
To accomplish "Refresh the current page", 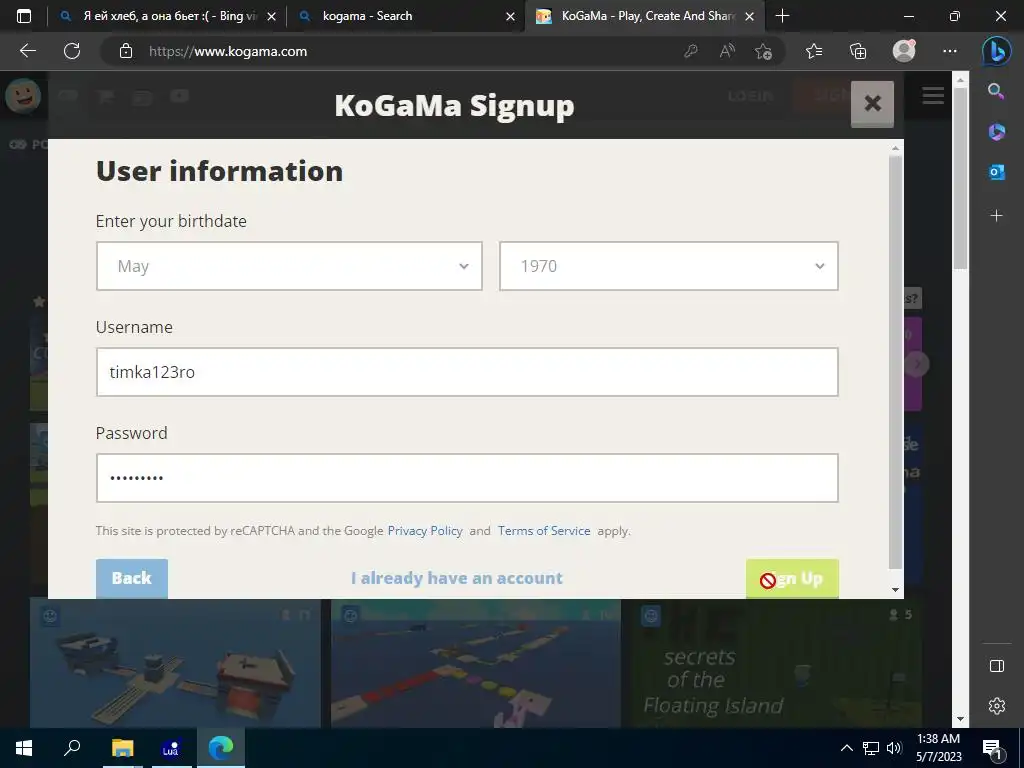I will coord(72,51).
